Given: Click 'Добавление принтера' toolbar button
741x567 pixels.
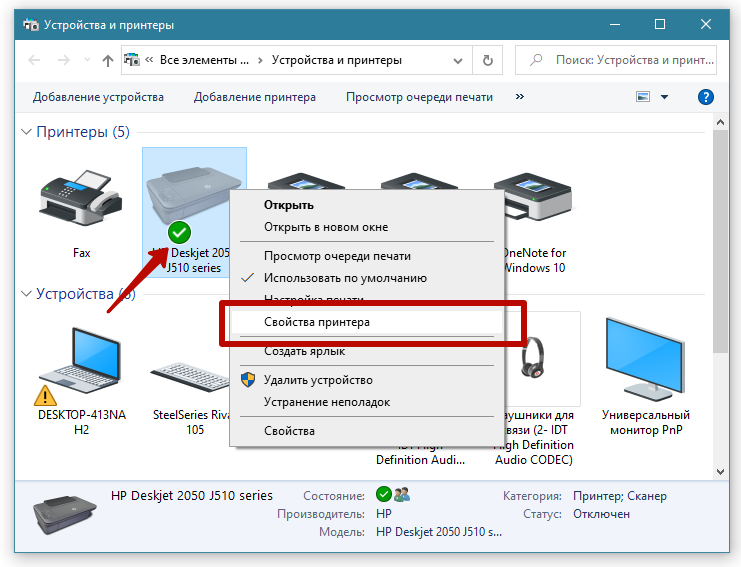Looking at the screenshot, I should click(255, 97).
